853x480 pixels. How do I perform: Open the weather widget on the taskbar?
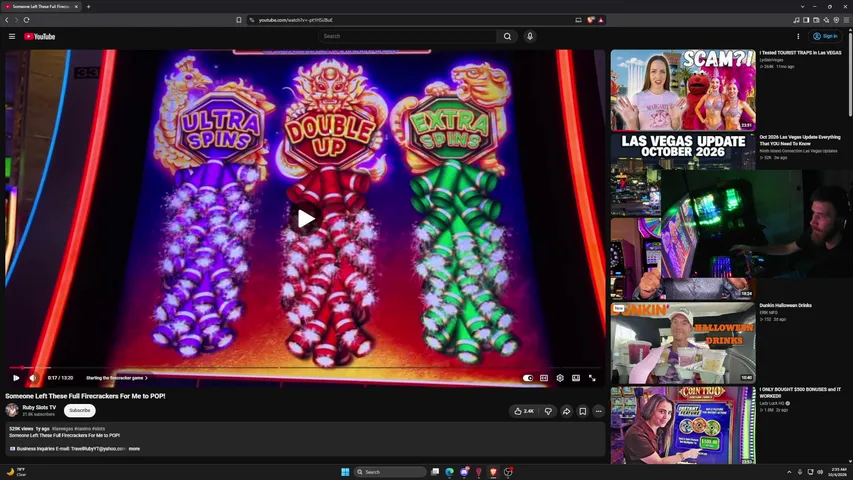16,472
